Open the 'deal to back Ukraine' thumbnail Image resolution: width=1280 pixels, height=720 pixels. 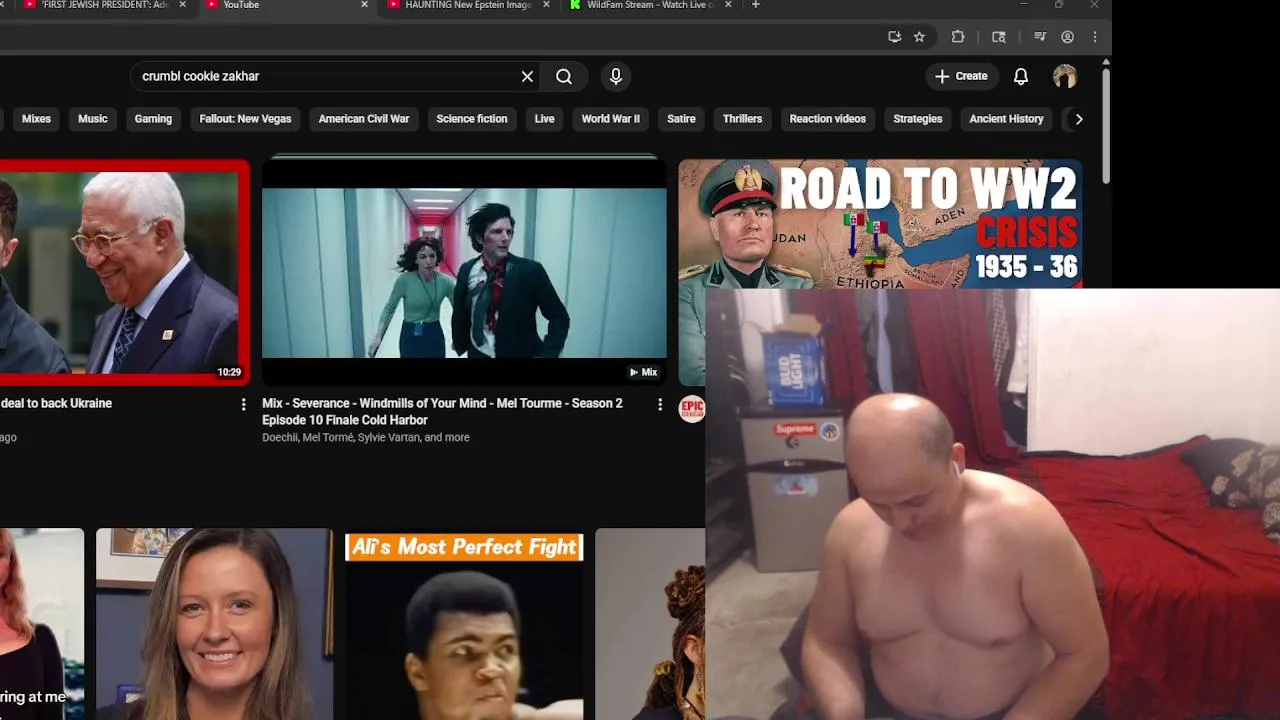coord(123,272)
